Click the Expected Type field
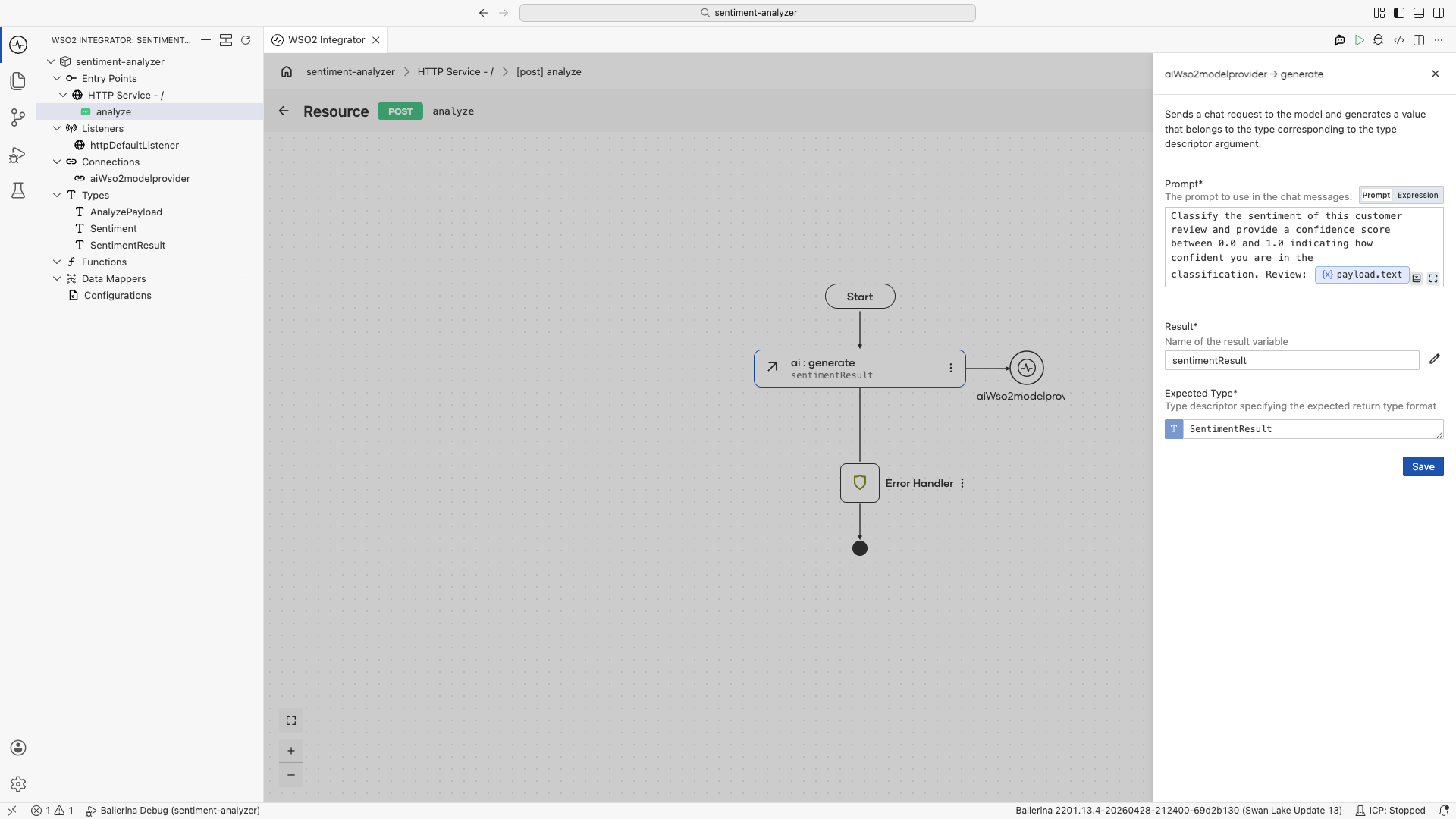This screenshot has width=1456, height=819. (x=1313, y=429)
